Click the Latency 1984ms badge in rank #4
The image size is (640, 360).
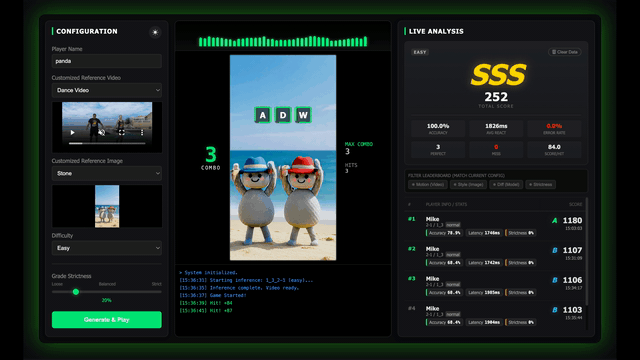click(x=484, y=322)
